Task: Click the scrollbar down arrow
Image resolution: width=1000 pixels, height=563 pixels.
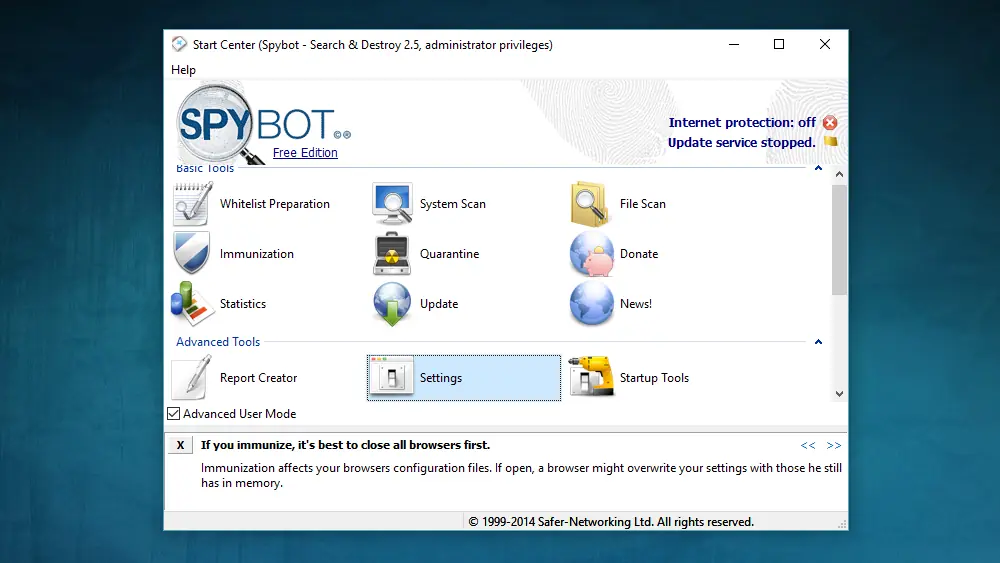Action: [x=839, y=393]
